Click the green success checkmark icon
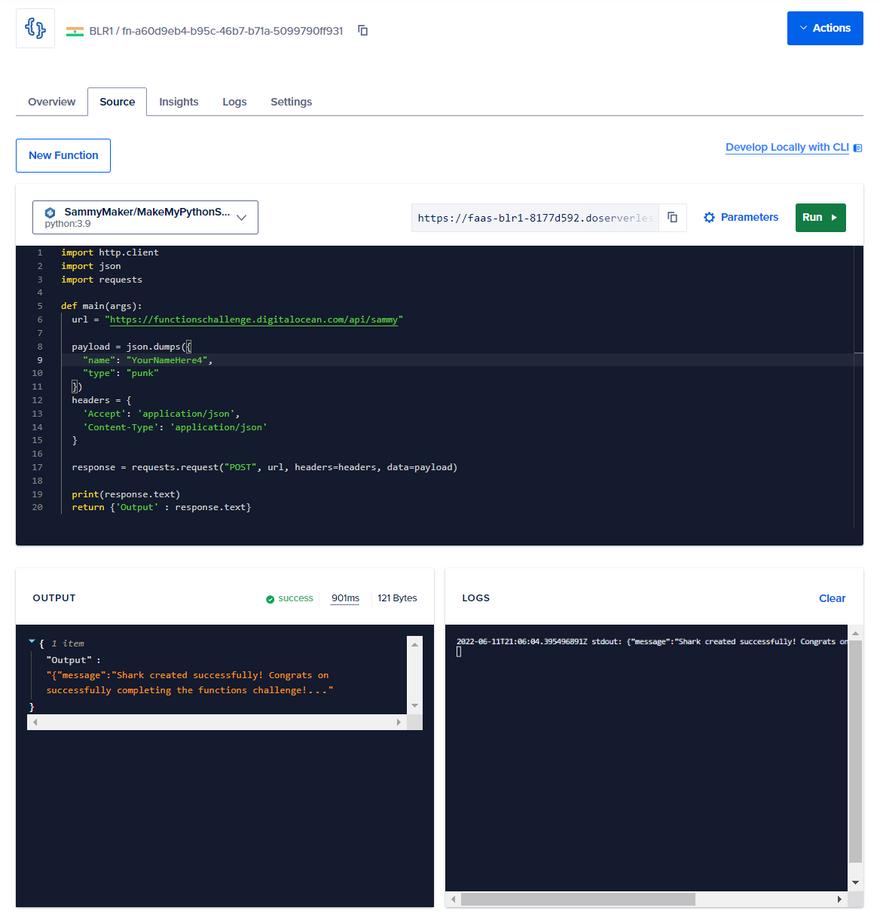 [x=270, y=599]
